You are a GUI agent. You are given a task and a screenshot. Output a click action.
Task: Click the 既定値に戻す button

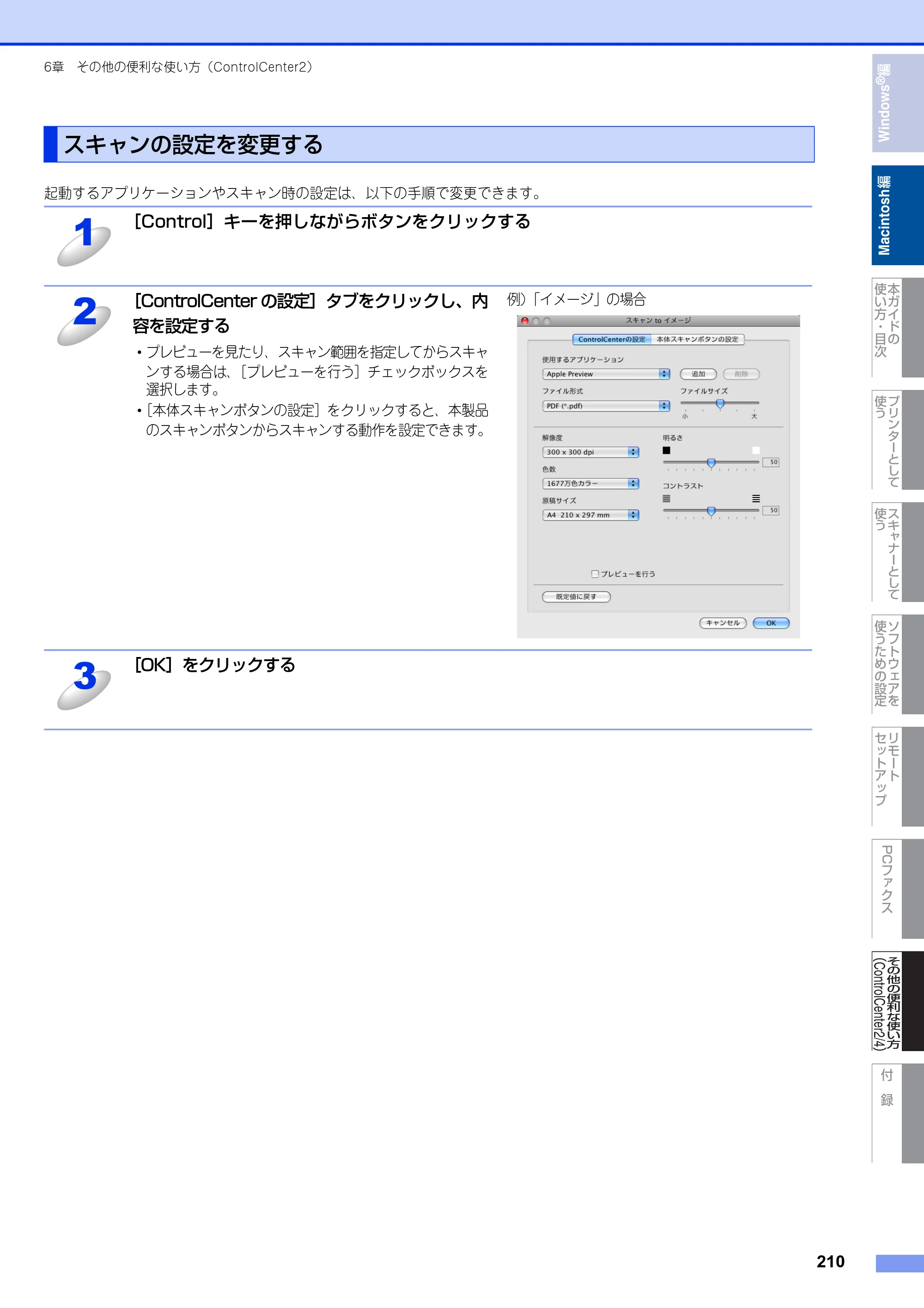pyautogui.click(x=576, y=597)
